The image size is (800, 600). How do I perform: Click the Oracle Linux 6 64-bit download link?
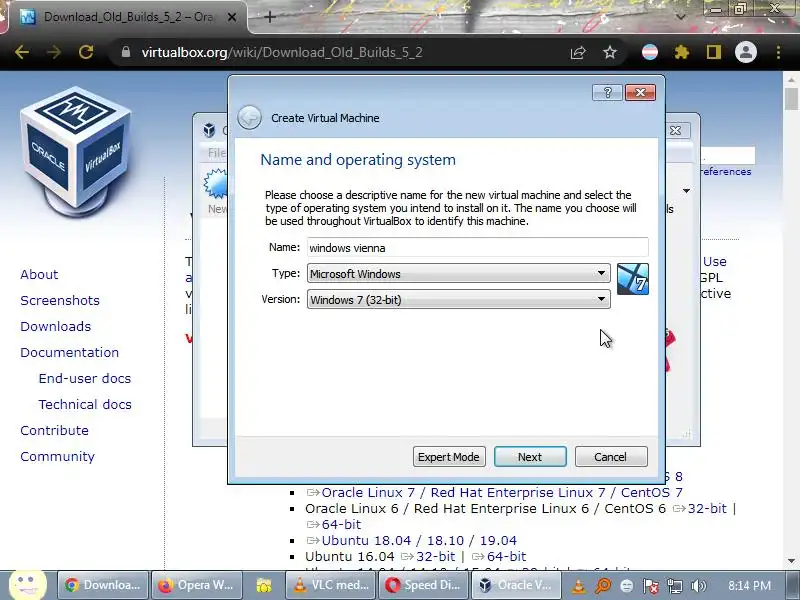[x=341, y=524]
